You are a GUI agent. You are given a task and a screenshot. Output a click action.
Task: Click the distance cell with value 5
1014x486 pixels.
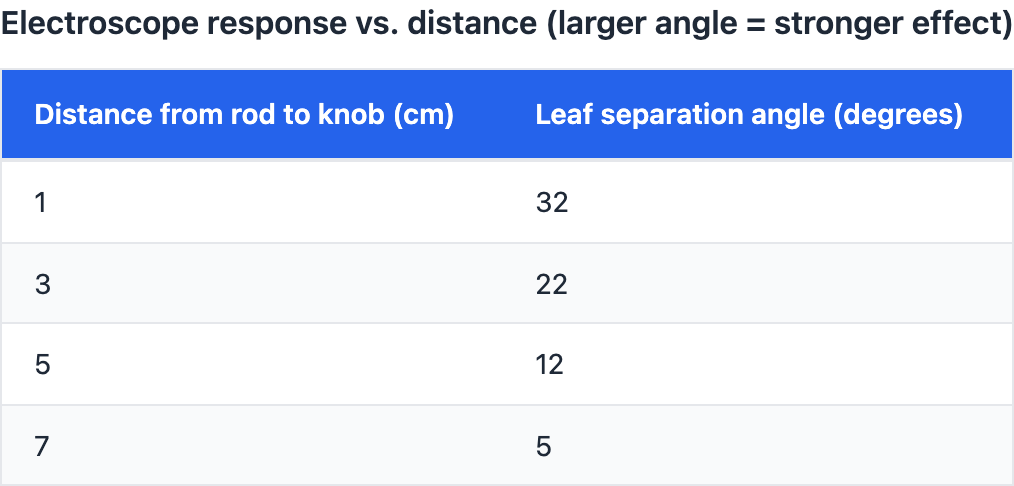[x=42, y=364]
